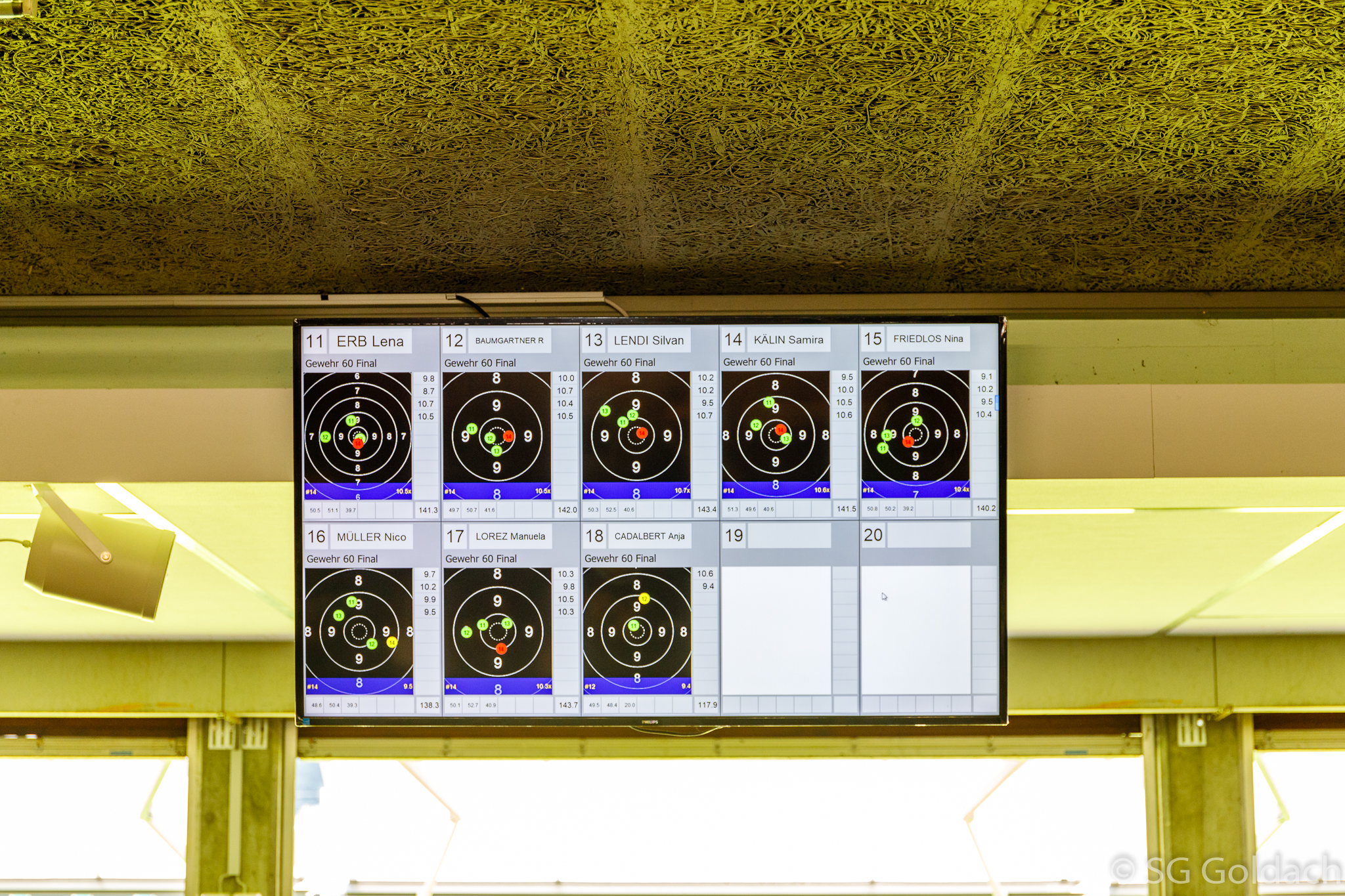Image resolution: width=1345 pixels, height=896 pixels.
Task: Click yellow shot marker 14 on MÜLLER Nico target
Action: click(x=392, y=642)
